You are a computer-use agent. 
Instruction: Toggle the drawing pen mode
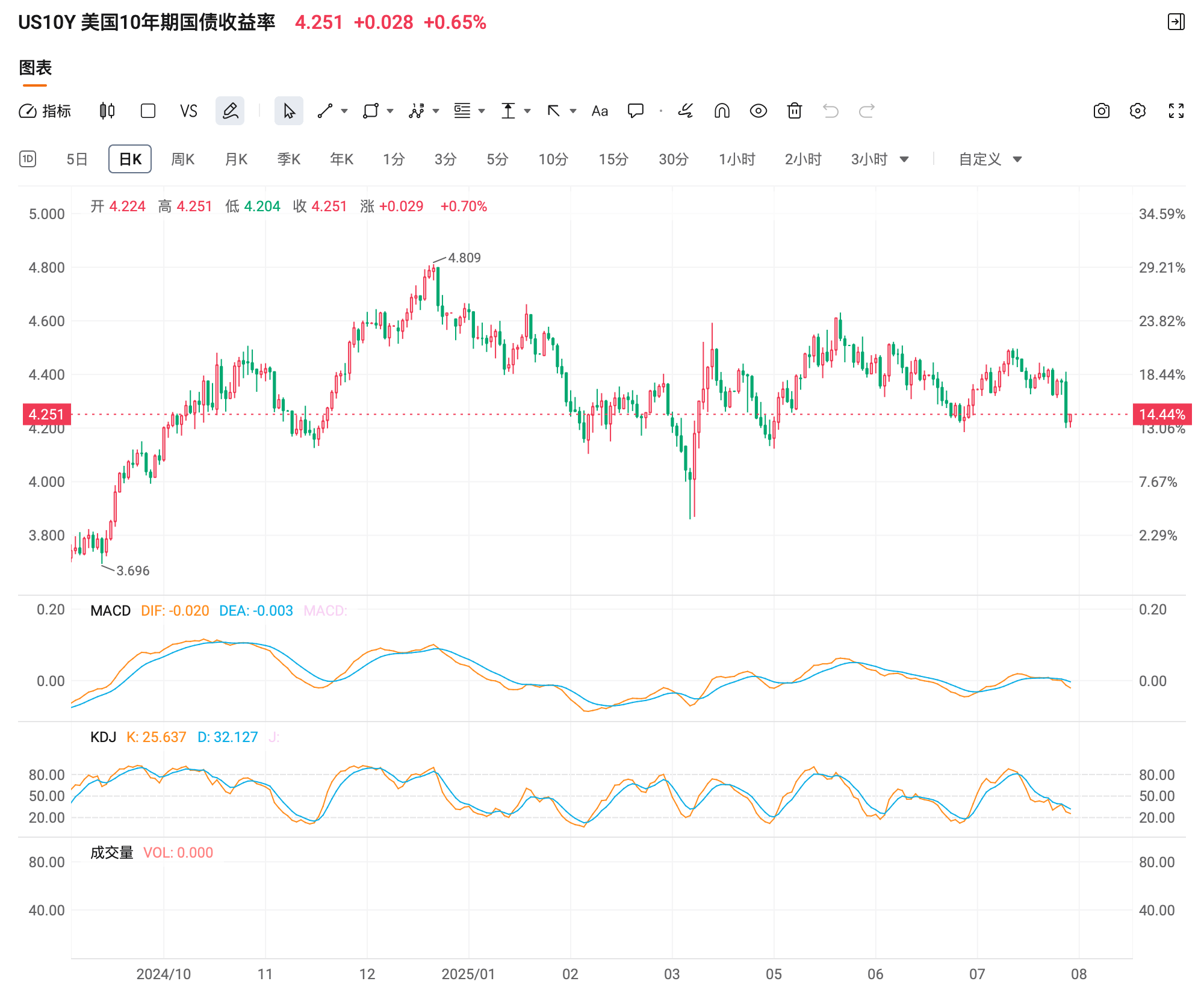(230, 111)
